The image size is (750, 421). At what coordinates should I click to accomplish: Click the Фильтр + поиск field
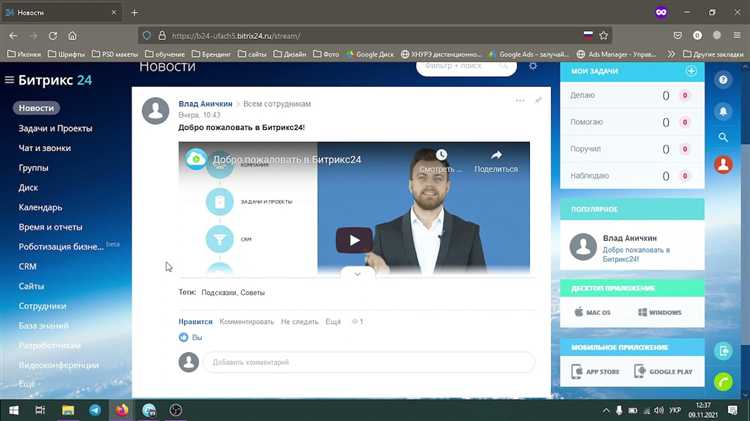click(x=466, y=66)
